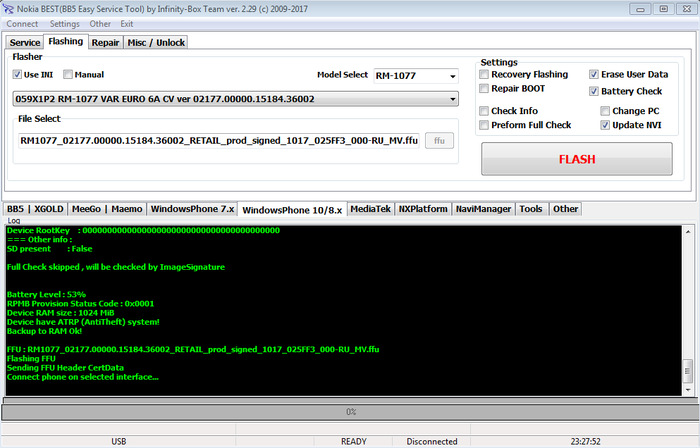Maximize the Nokia BEST window

[x=664, y=9]
